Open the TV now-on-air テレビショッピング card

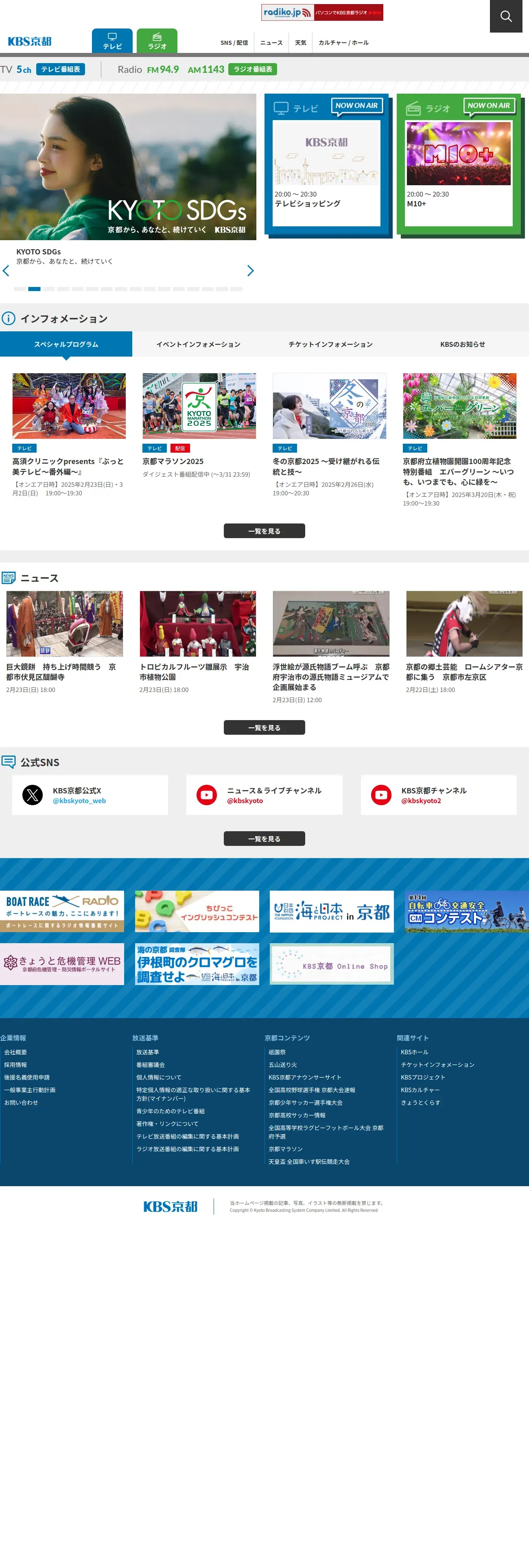326,173
